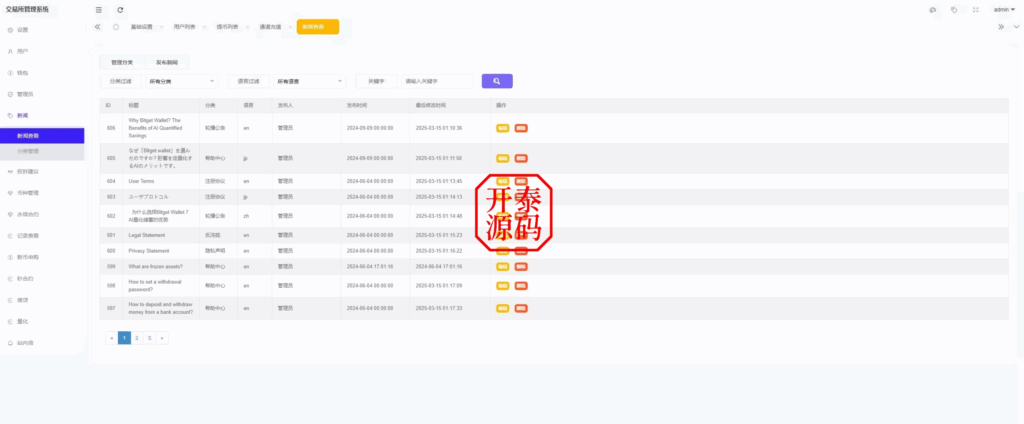1024x424 pixels.
Task: Click the theme palette icon in header
Action: tap(933, 9)
